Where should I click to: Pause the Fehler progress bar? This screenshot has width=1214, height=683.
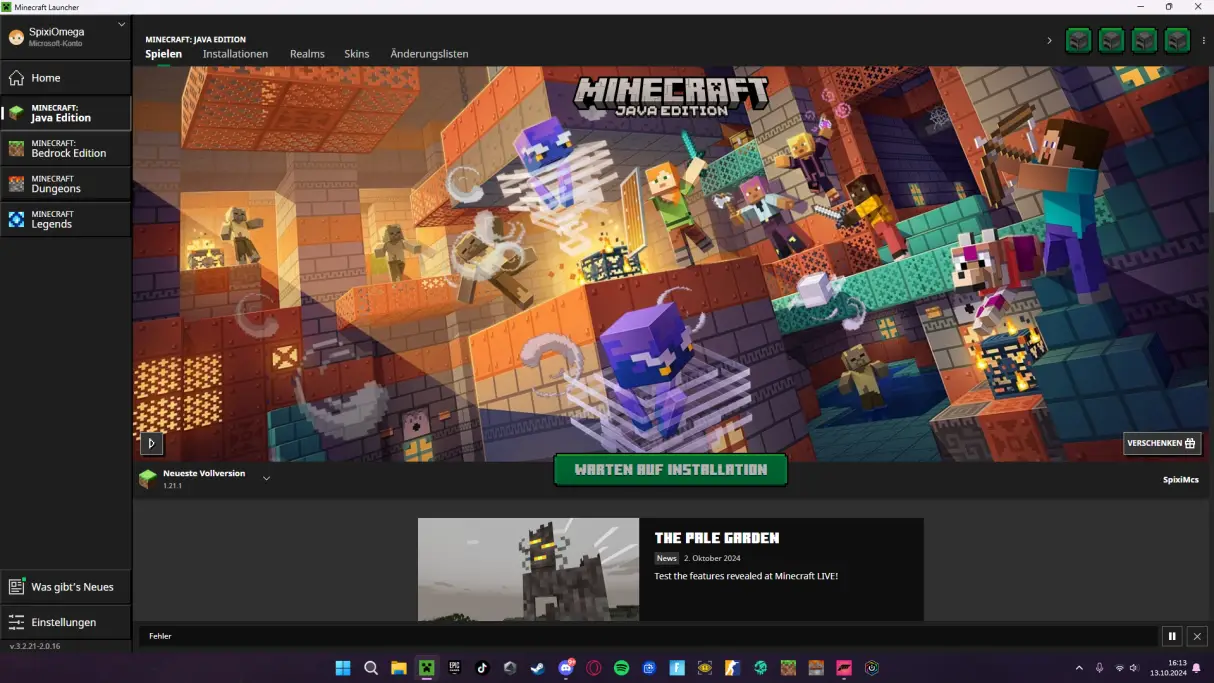pos(1171,636)
